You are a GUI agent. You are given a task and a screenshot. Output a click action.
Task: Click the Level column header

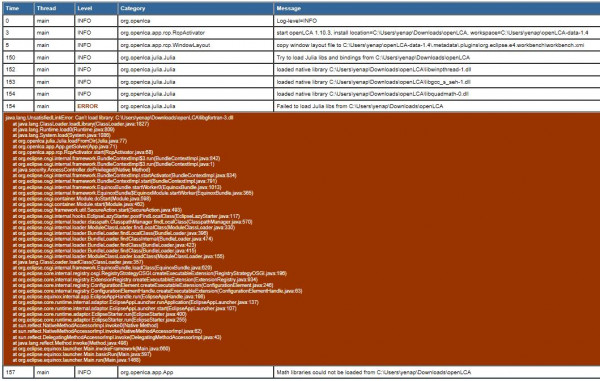(x=96, y=8)
